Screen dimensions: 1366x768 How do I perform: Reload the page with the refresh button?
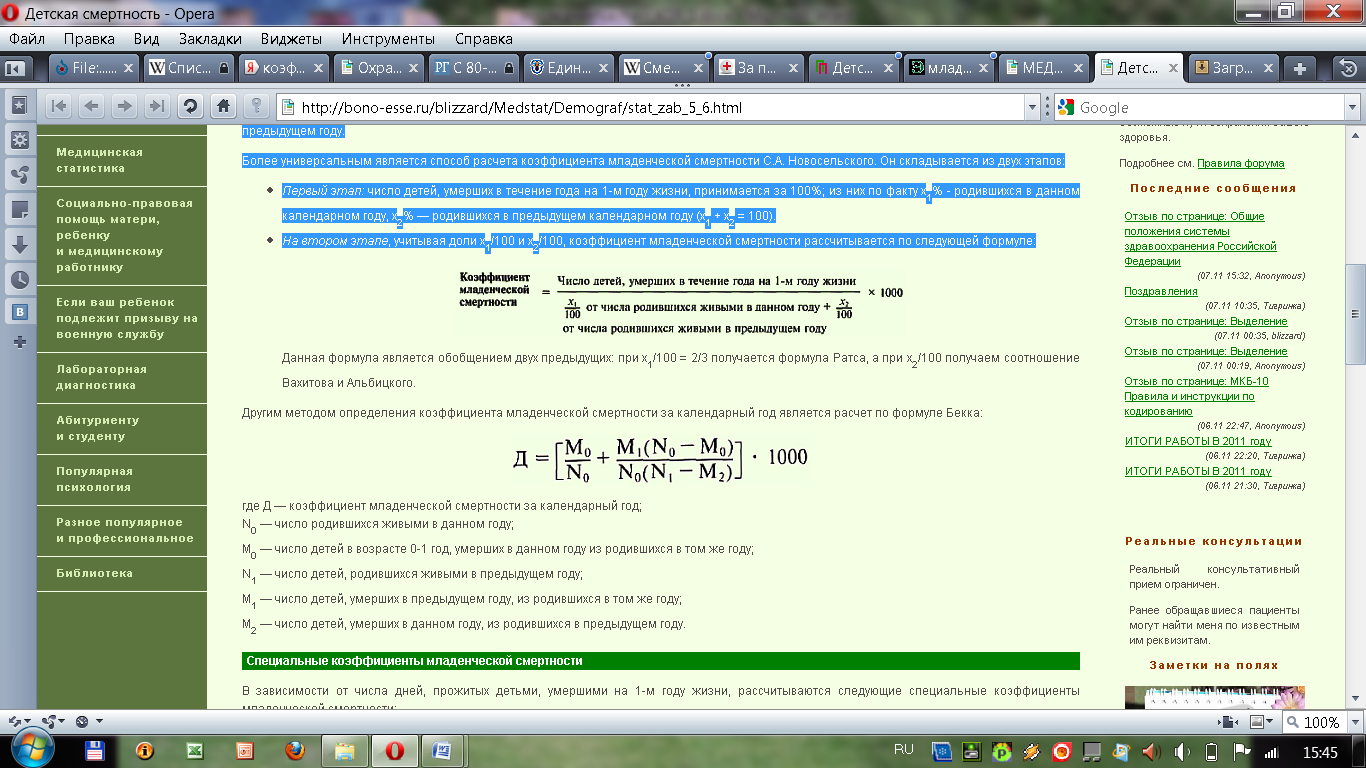190,106
